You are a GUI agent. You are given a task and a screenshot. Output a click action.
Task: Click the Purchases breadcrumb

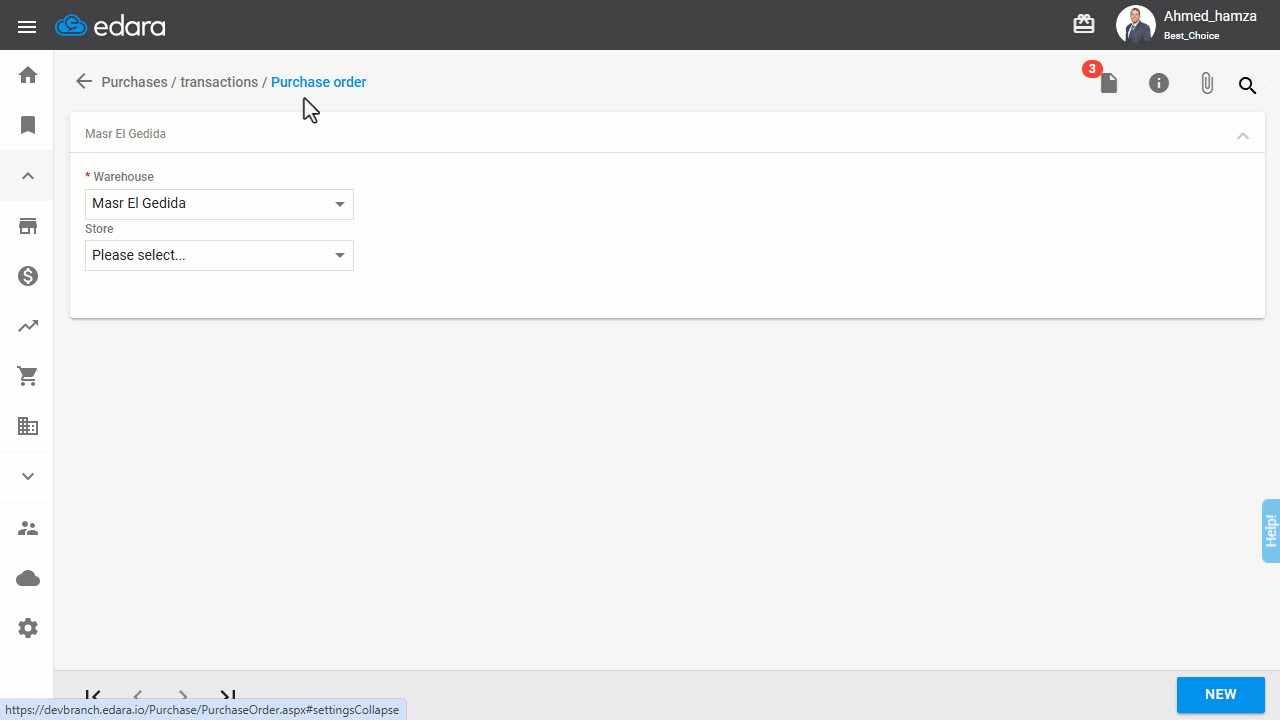134,82
